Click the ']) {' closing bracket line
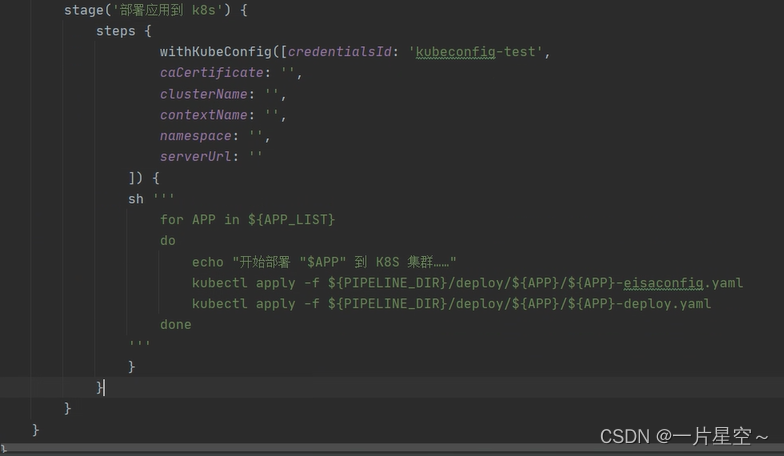The image size is (784, 456). click(x=144, y=178)
